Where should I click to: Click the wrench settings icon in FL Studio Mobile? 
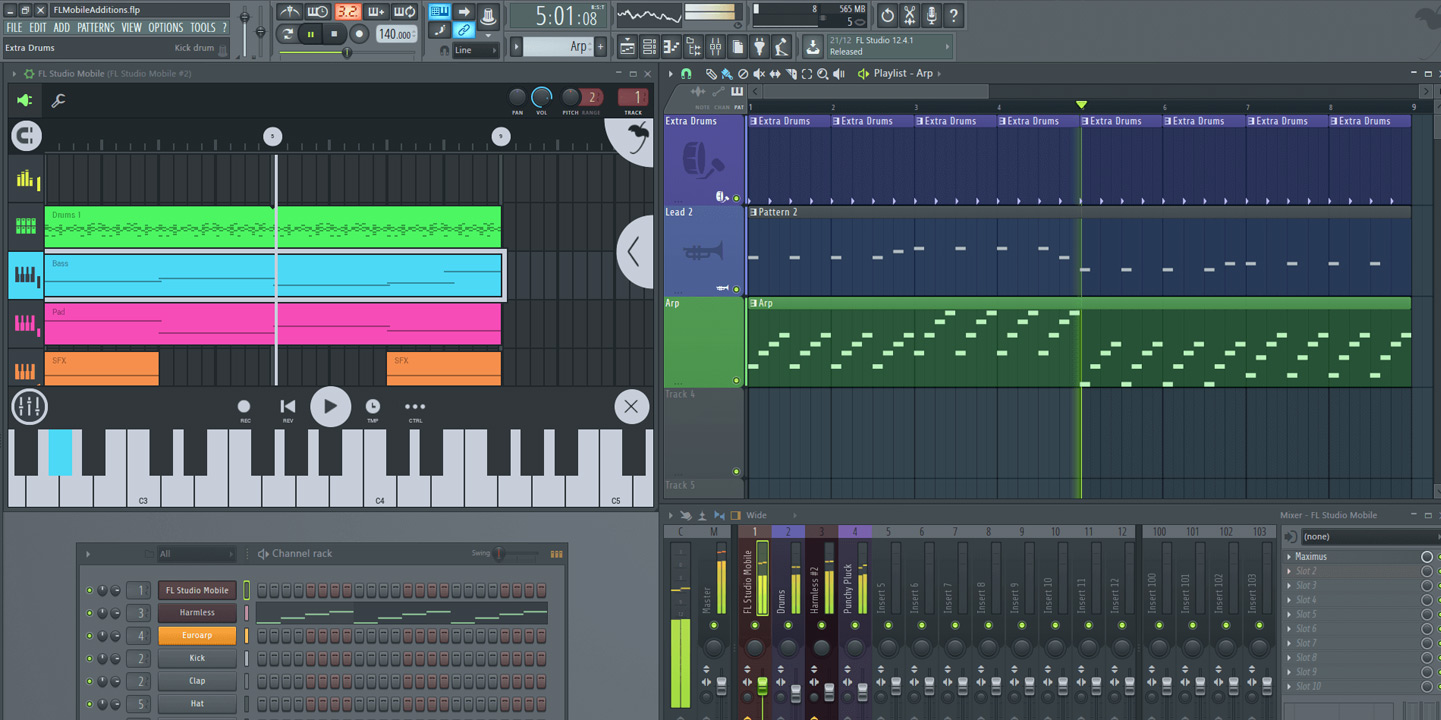(x=58, y=100)
